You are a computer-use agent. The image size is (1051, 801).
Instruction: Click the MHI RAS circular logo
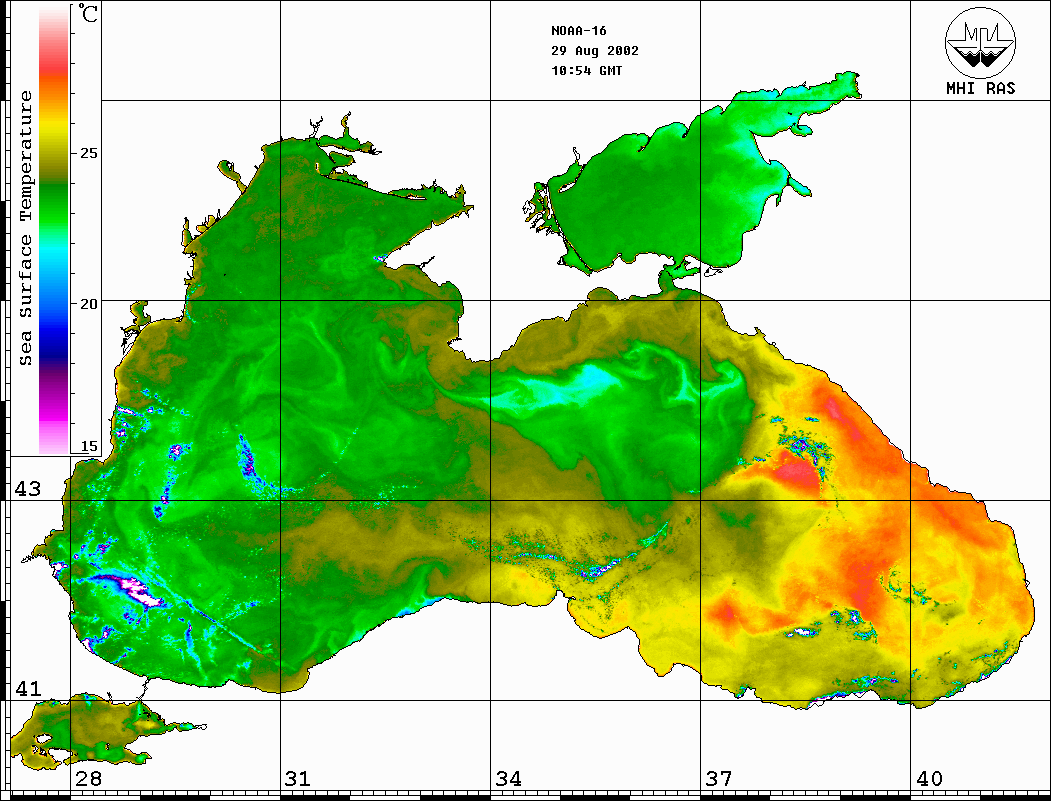(980, 43)
